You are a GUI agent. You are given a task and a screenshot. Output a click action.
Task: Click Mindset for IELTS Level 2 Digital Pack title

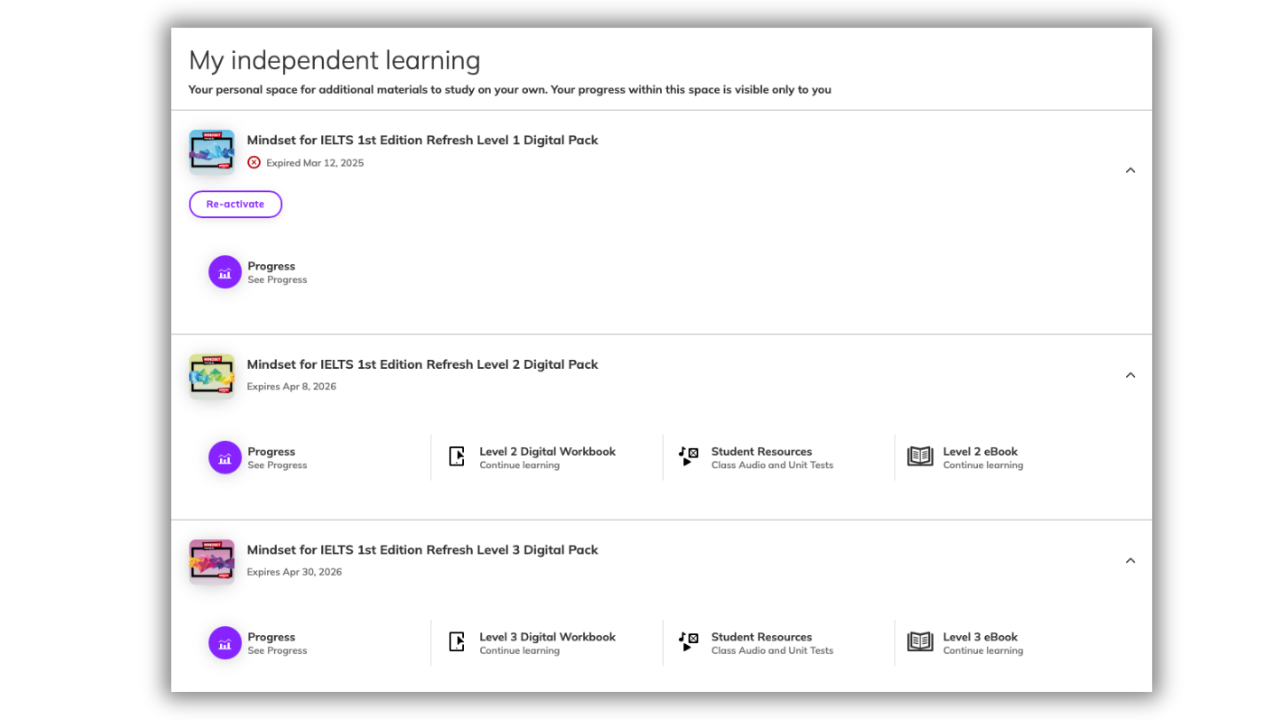pyautogui.click(x=422, y=364)
